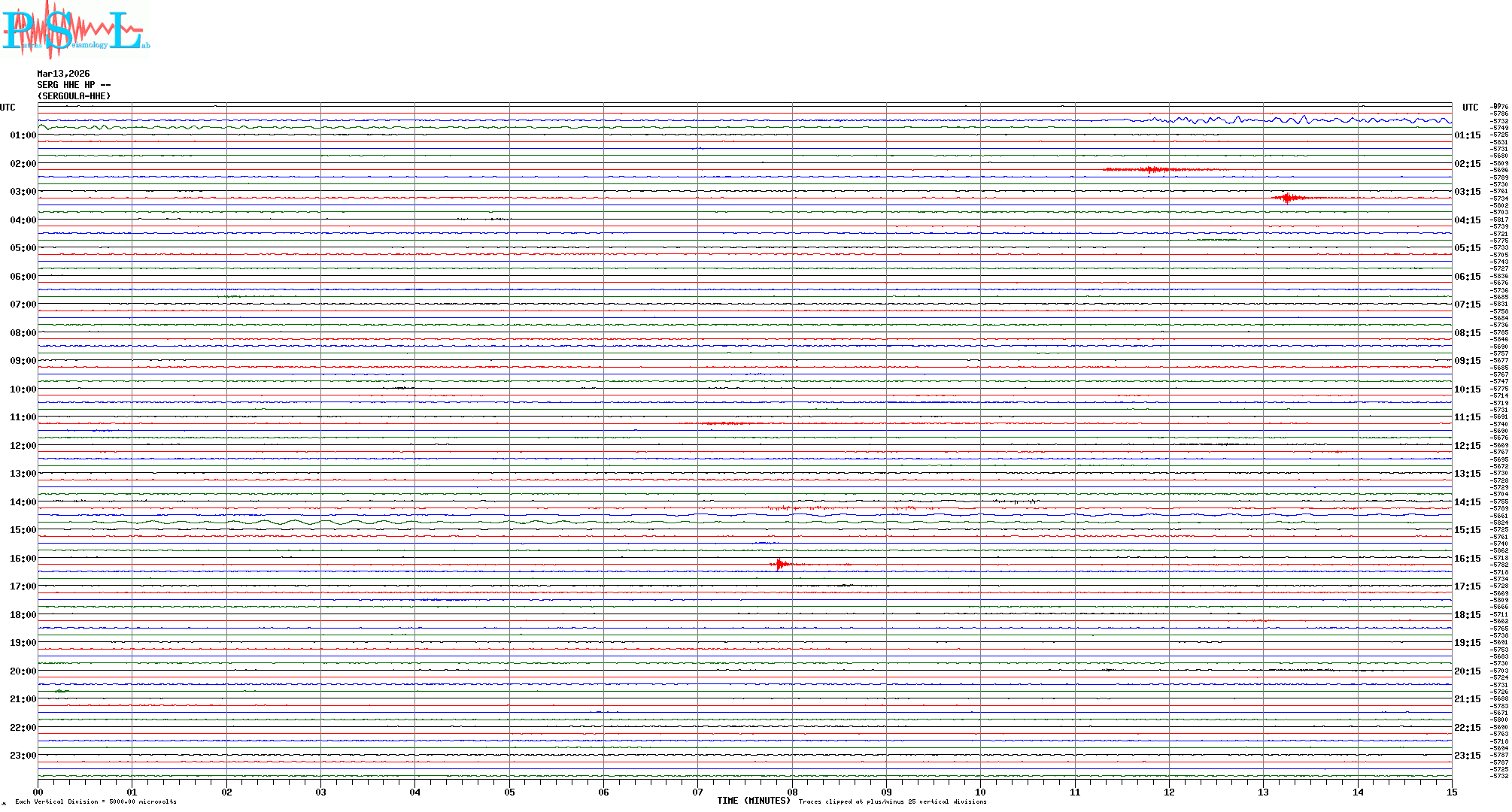Screen dimensions: 1512x812
Task: Click the Mar13,2026 date text
Action: pos(63,74)
